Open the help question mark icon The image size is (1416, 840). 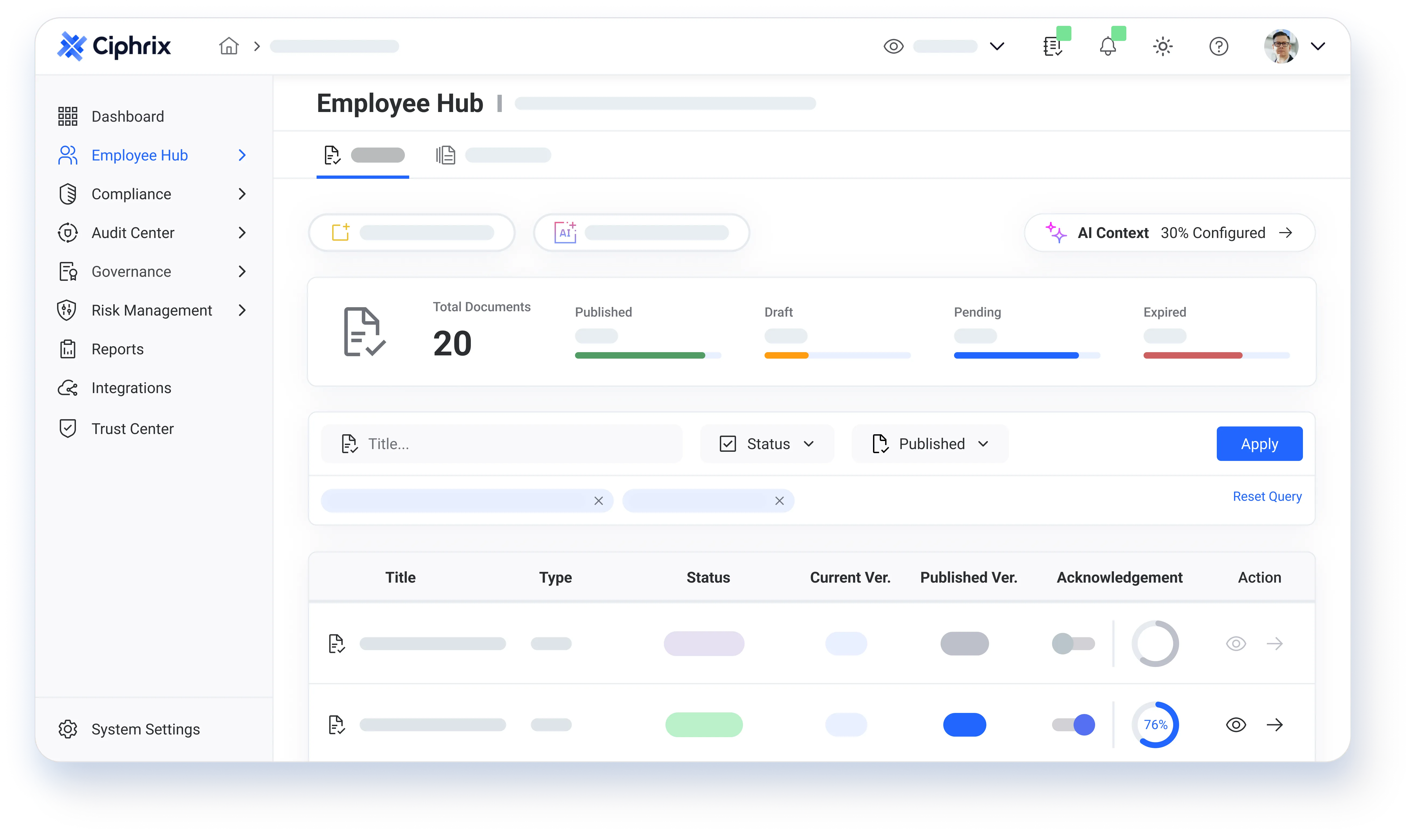[1218, 46]
